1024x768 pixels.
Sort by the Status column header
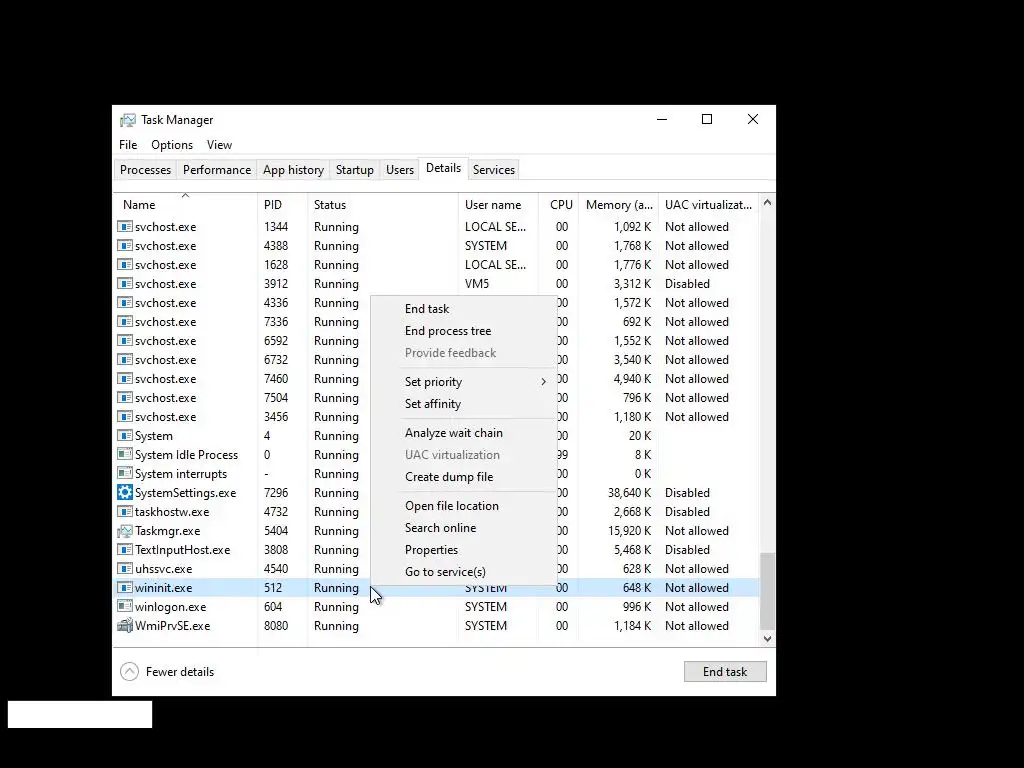pyautogui.click(x=383, y=204)
